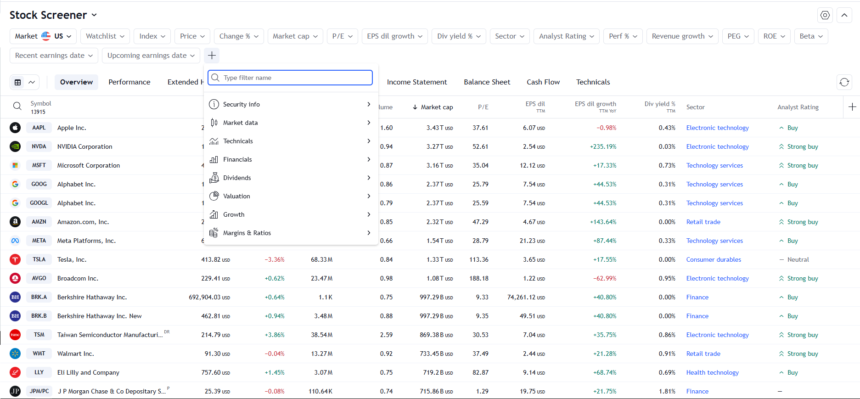The height and width of the screenshot is (399, 860).
Task: Select the Balance Sheet tab
Action: pos(487,82)
